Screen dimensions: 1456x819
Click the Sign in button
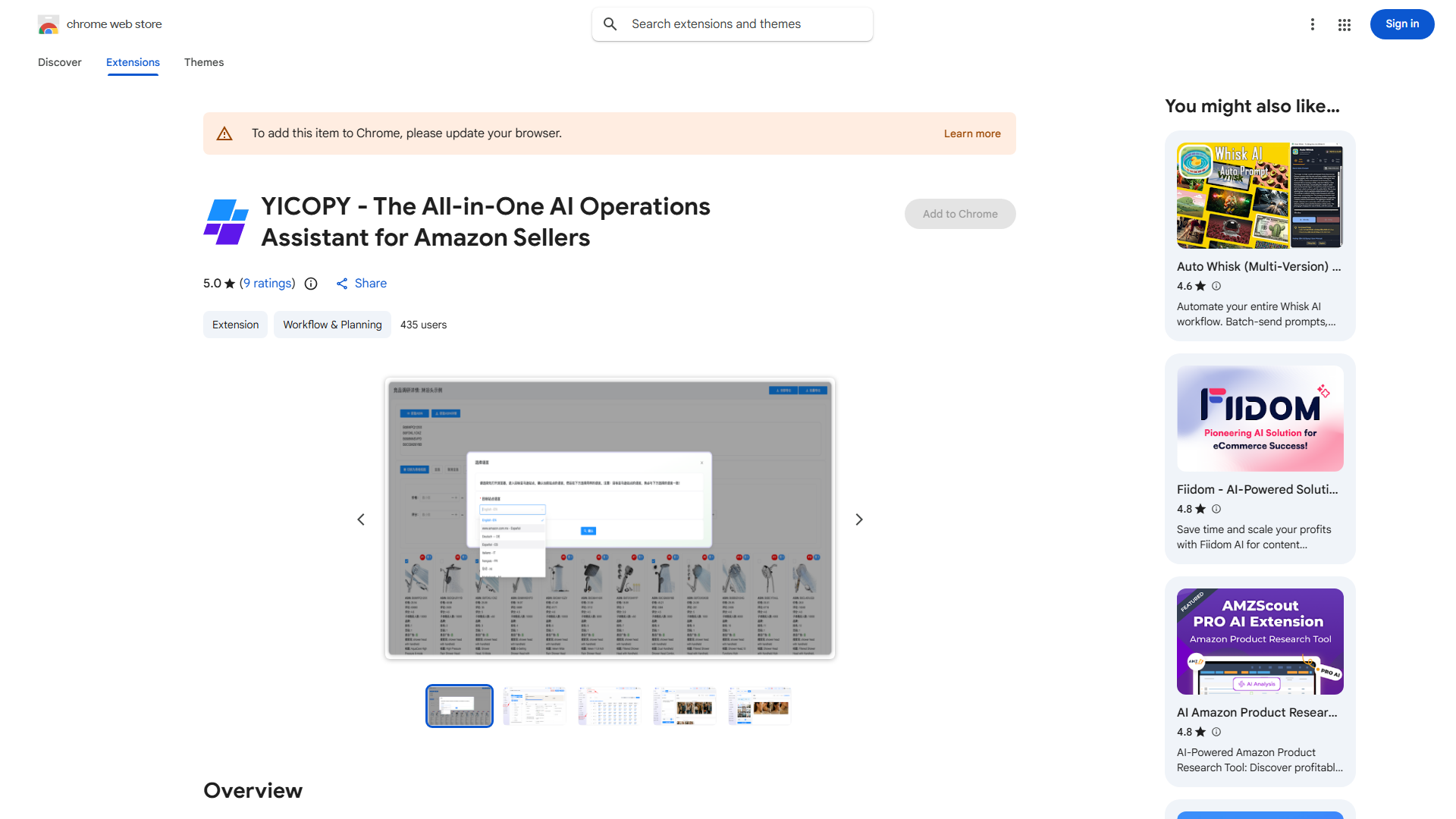1401,24
